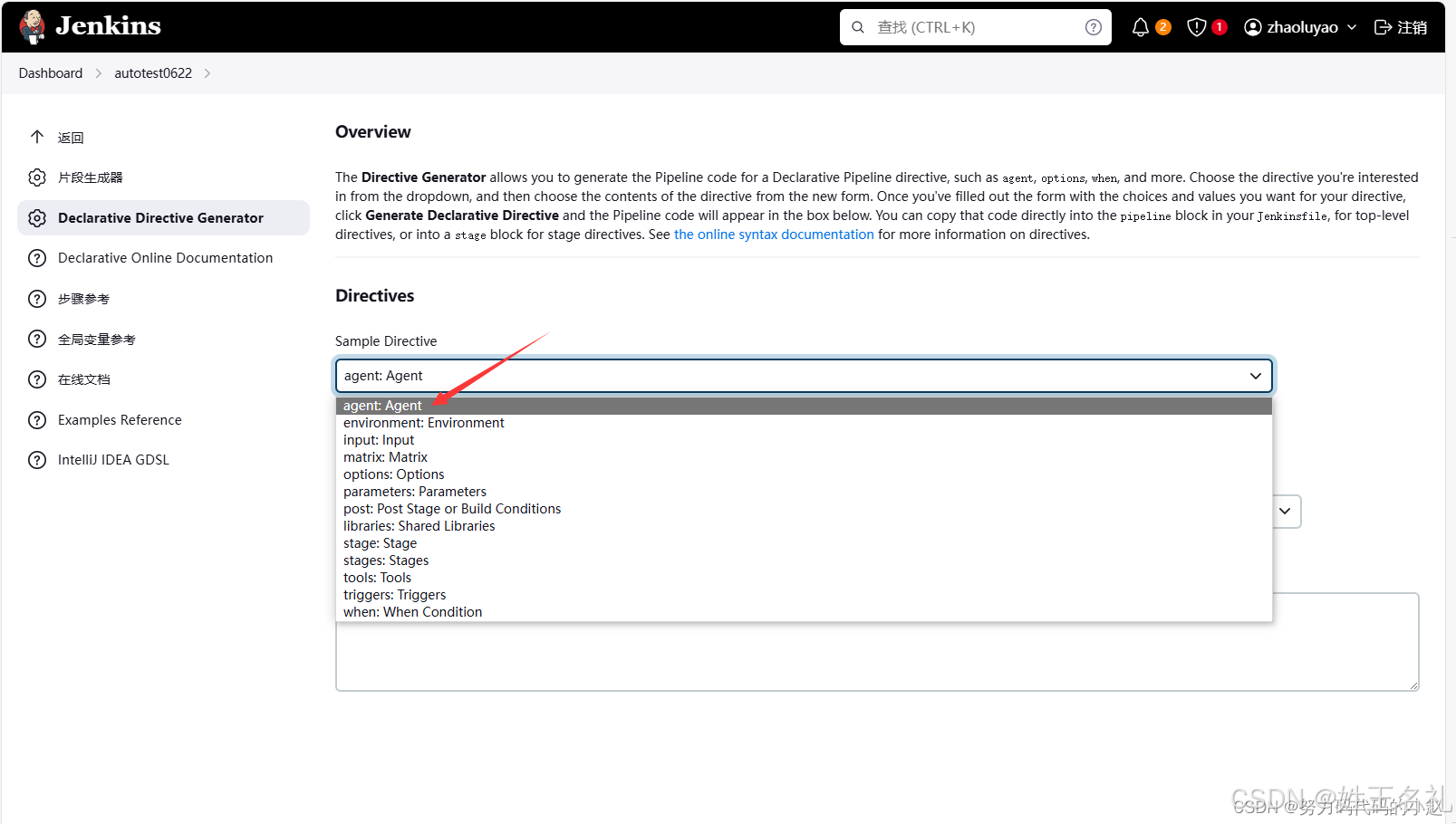1456x824 pixels.
Task: Click the up-arrow icon beside 返回
Action: 37,137
